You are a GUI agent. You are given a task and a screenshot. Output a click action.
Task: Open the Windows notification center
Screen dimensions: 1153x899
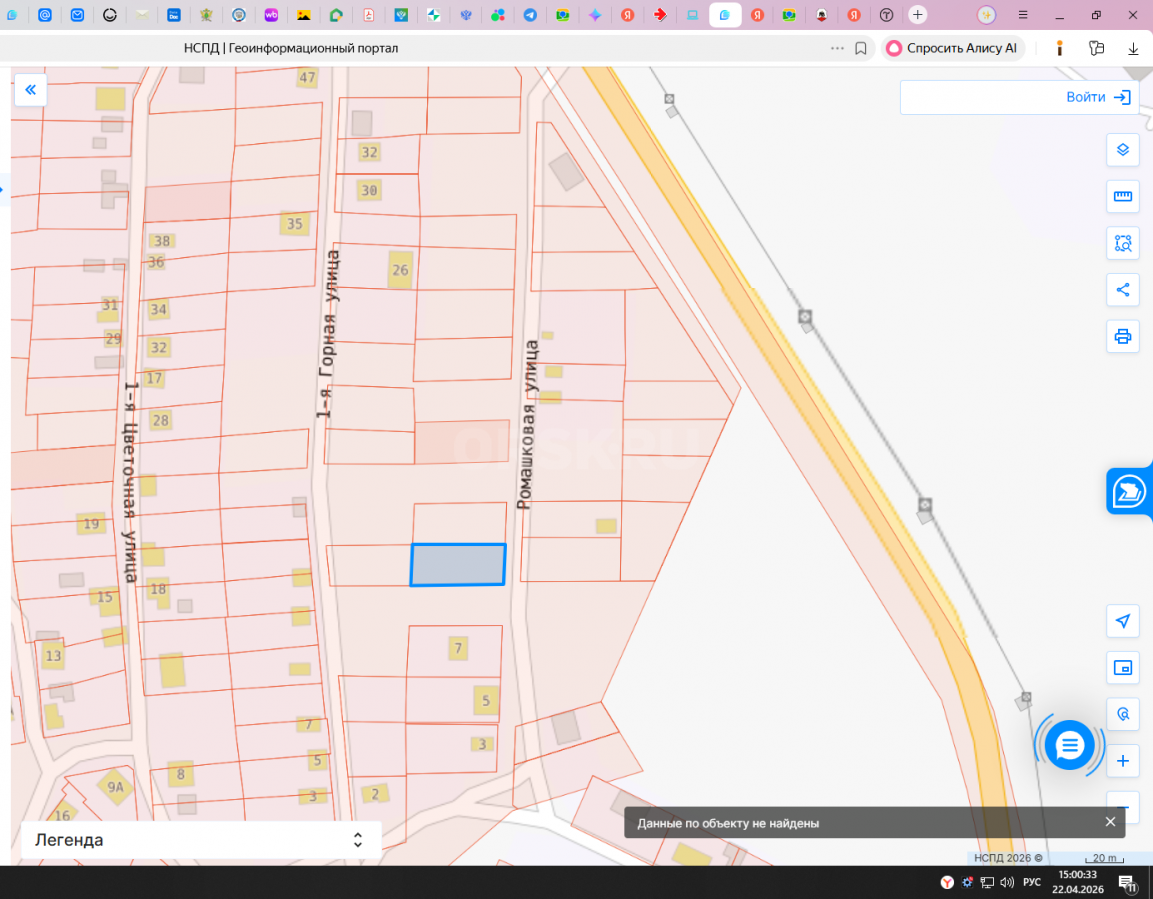[x=1127, y=882]
